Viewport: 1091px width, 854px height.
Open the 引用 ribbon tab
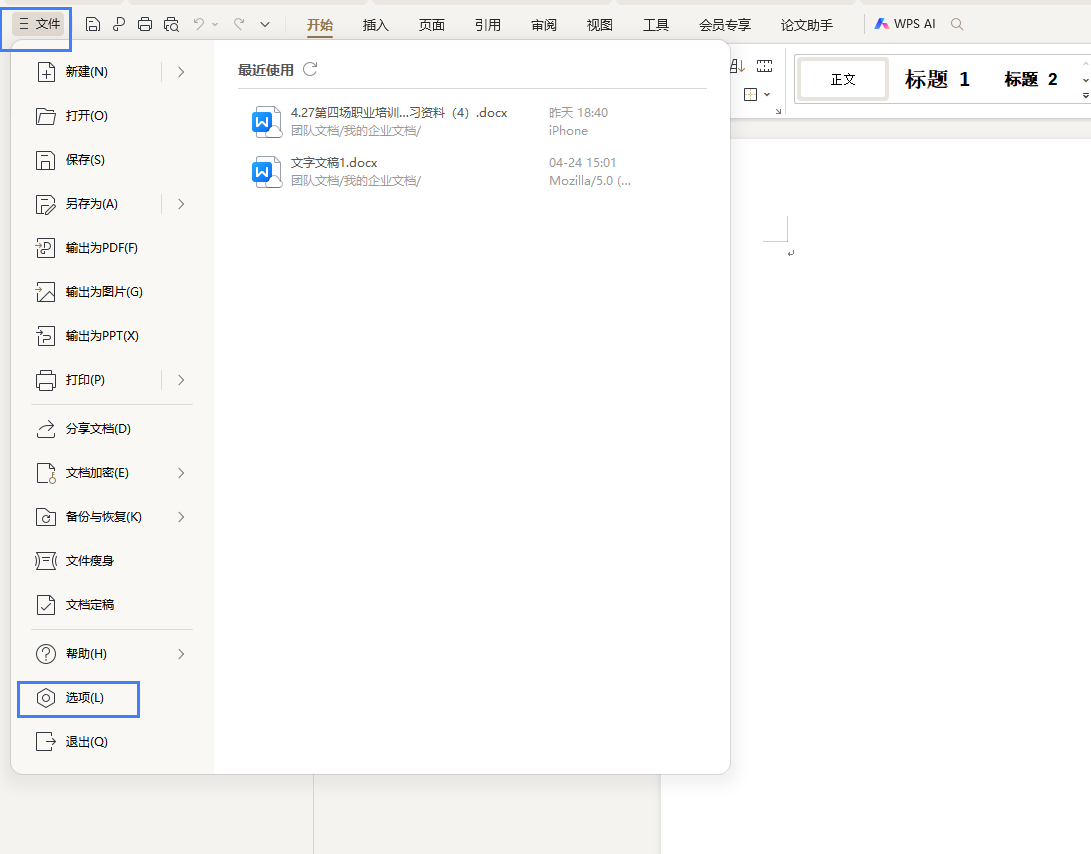(x=488, y=25)
